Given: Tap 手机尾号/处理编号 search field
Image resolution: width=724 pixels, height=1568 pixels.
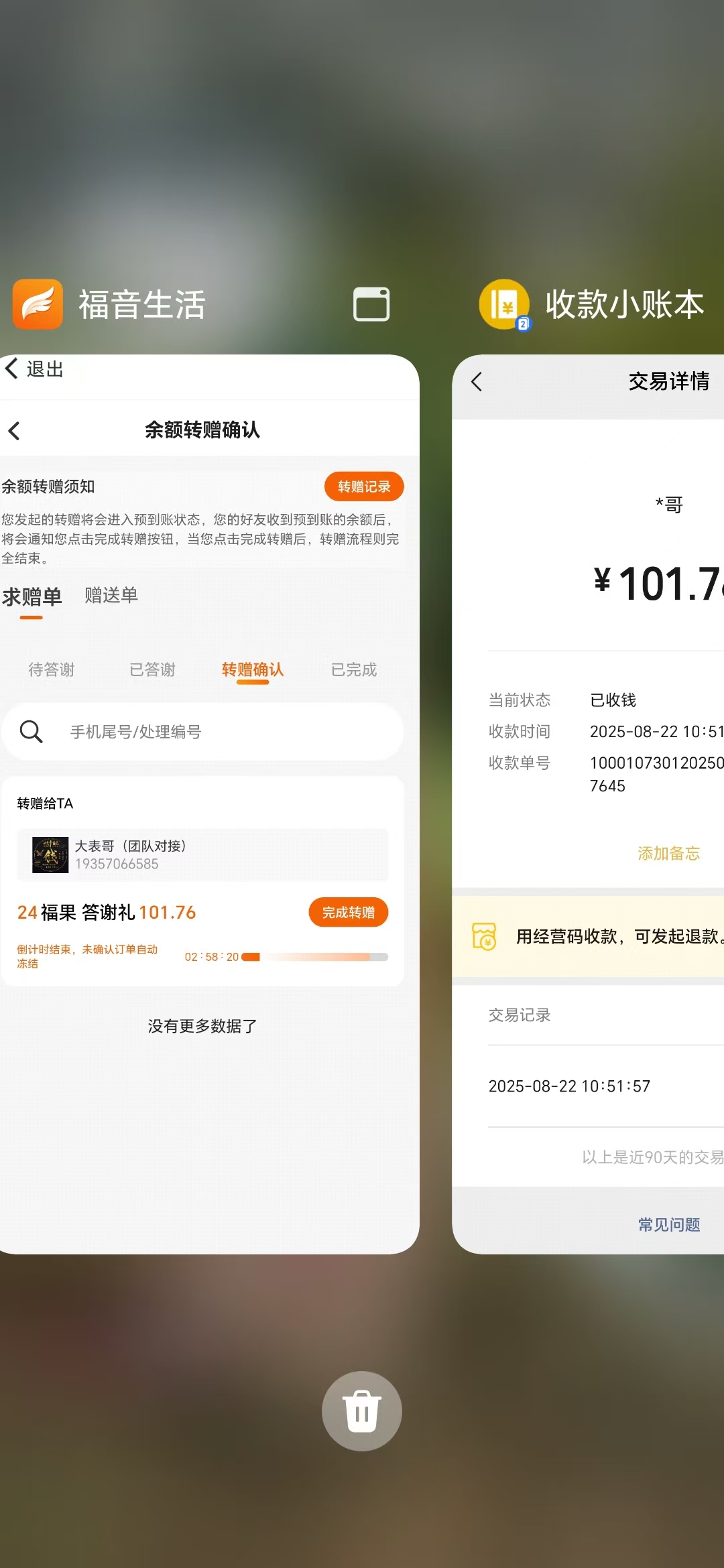Looking at the screenshot, I should click(202, 732).
